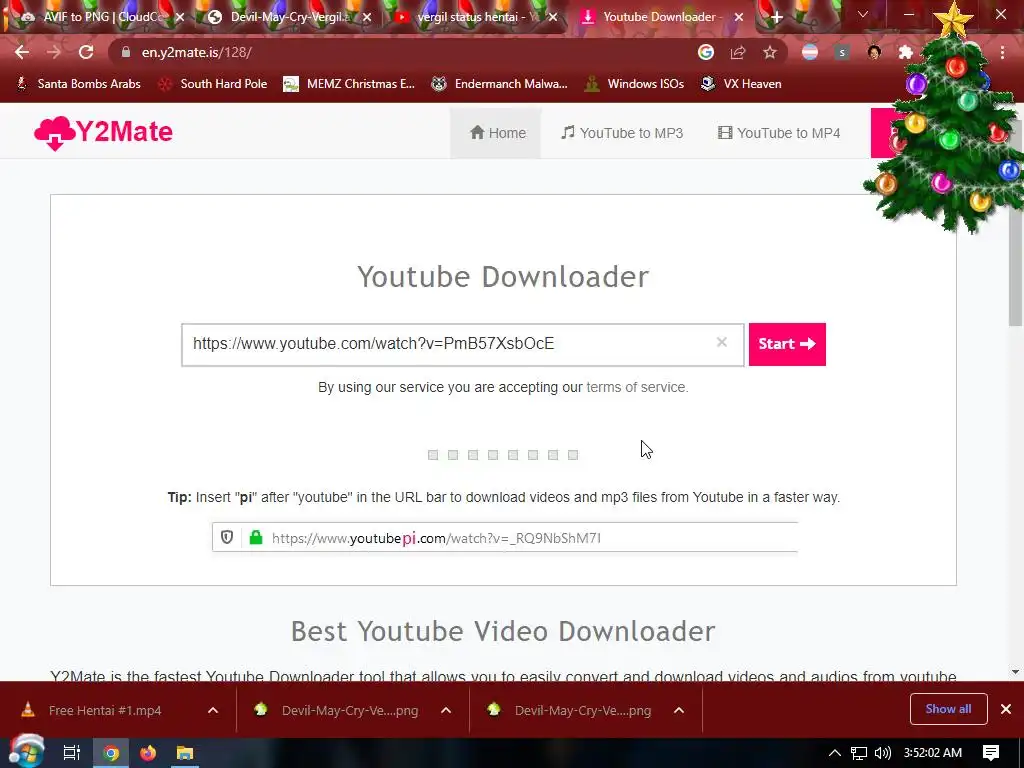1024x768 pixels.
Task: Click the youtubepi.com example URL image
Action: click(505, 537)
